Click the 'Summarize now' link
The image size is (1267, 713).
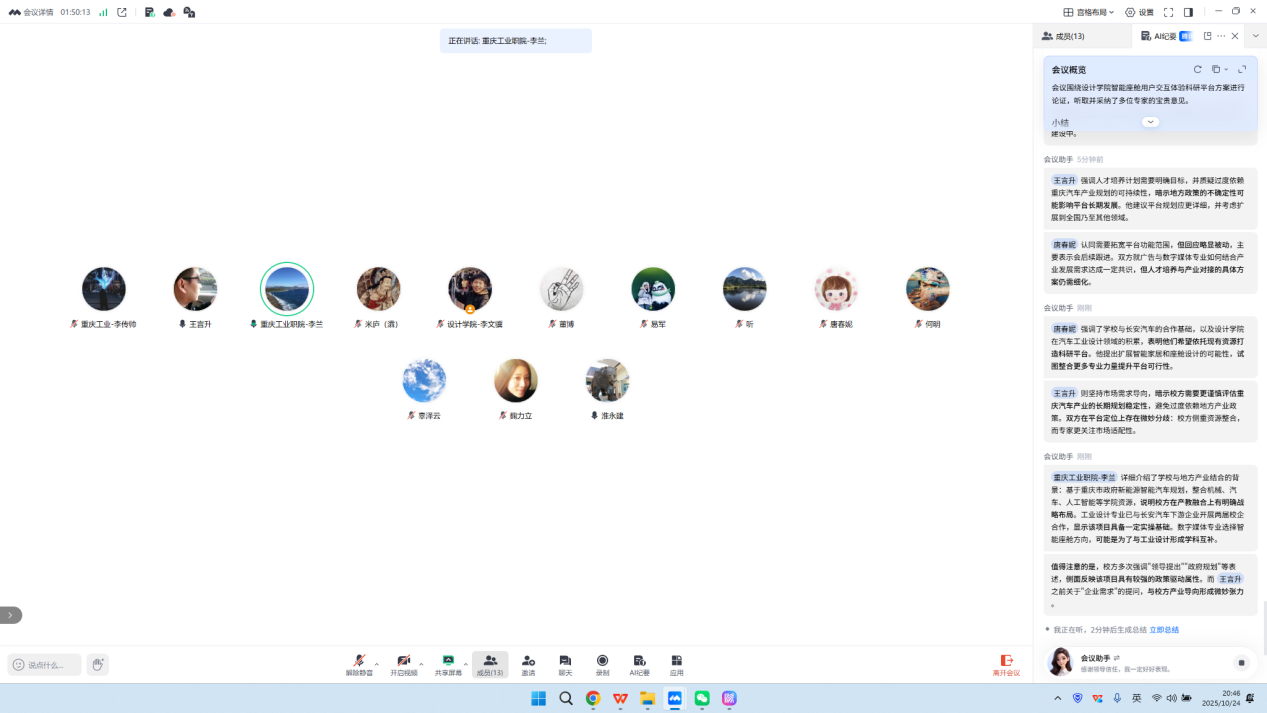click(x=1163, y=630)
